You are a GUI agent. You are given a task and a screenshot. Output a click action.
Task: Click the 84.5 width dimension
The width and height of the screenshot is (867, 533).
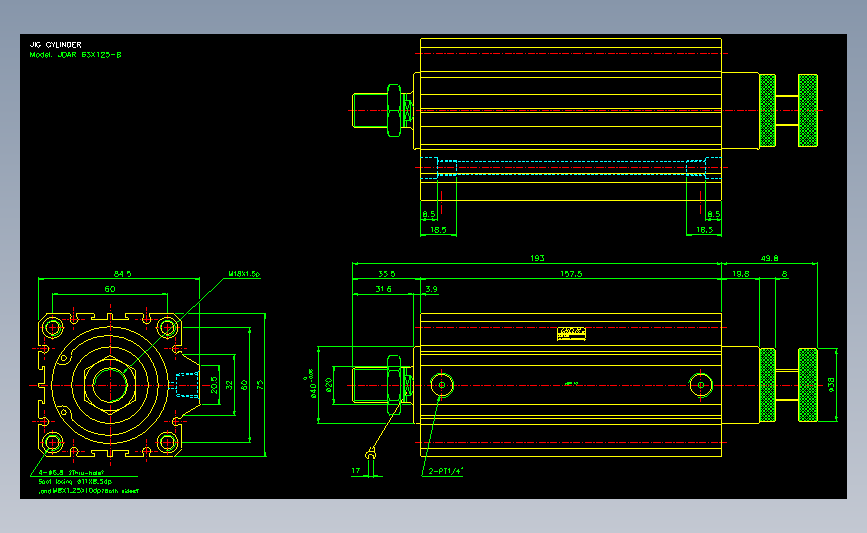tap(122, 274)
